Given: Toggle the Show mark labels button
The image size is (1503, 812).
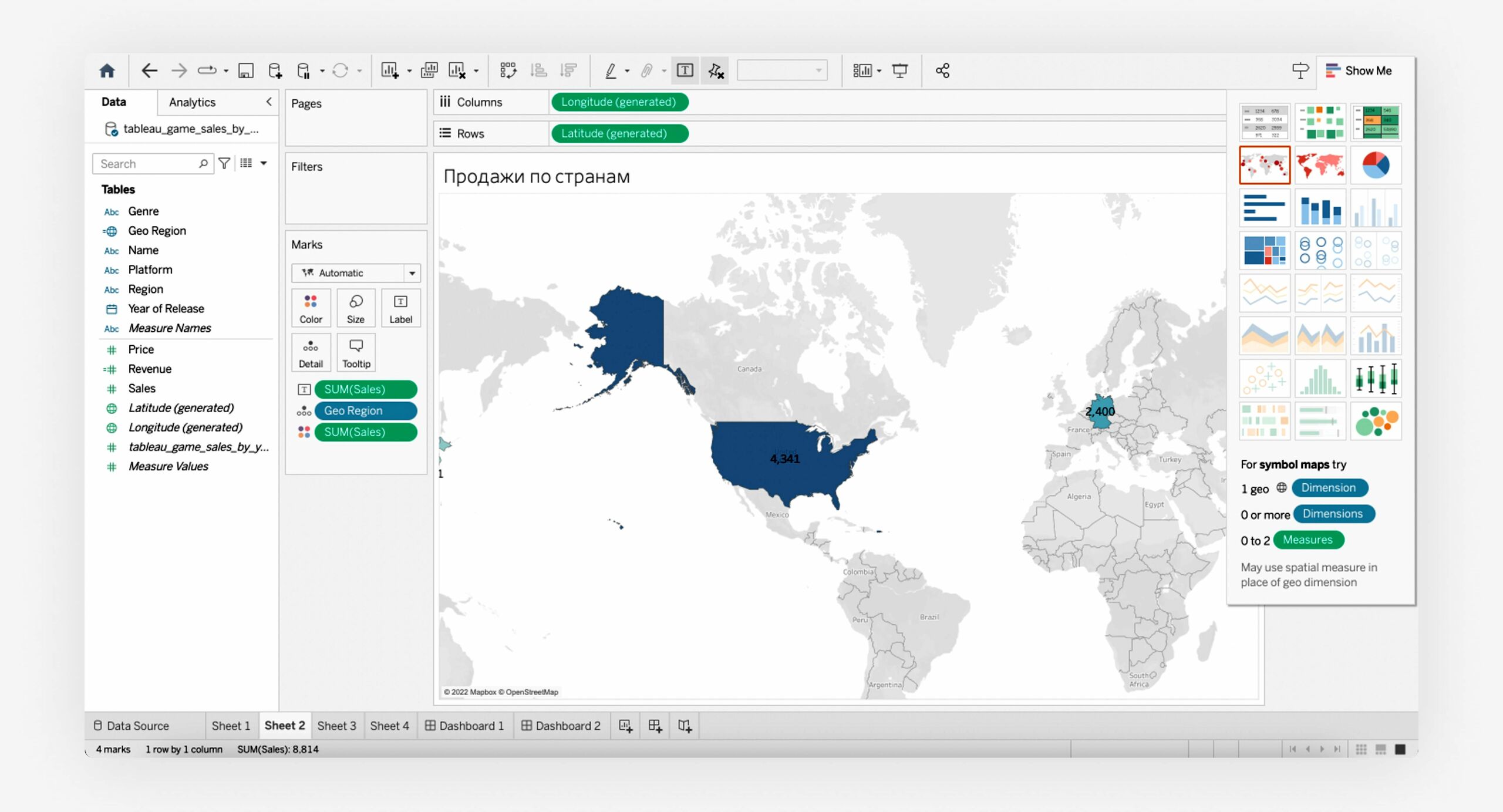Looking at the screenshot, I should point(685,71).
